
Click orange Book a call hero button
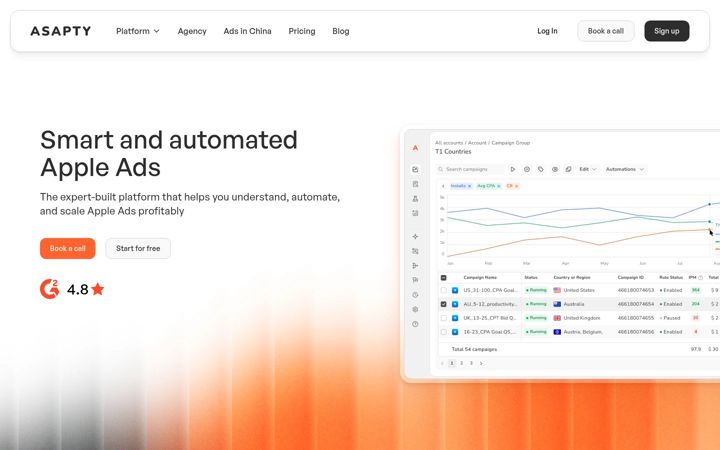tap(68, 248)
